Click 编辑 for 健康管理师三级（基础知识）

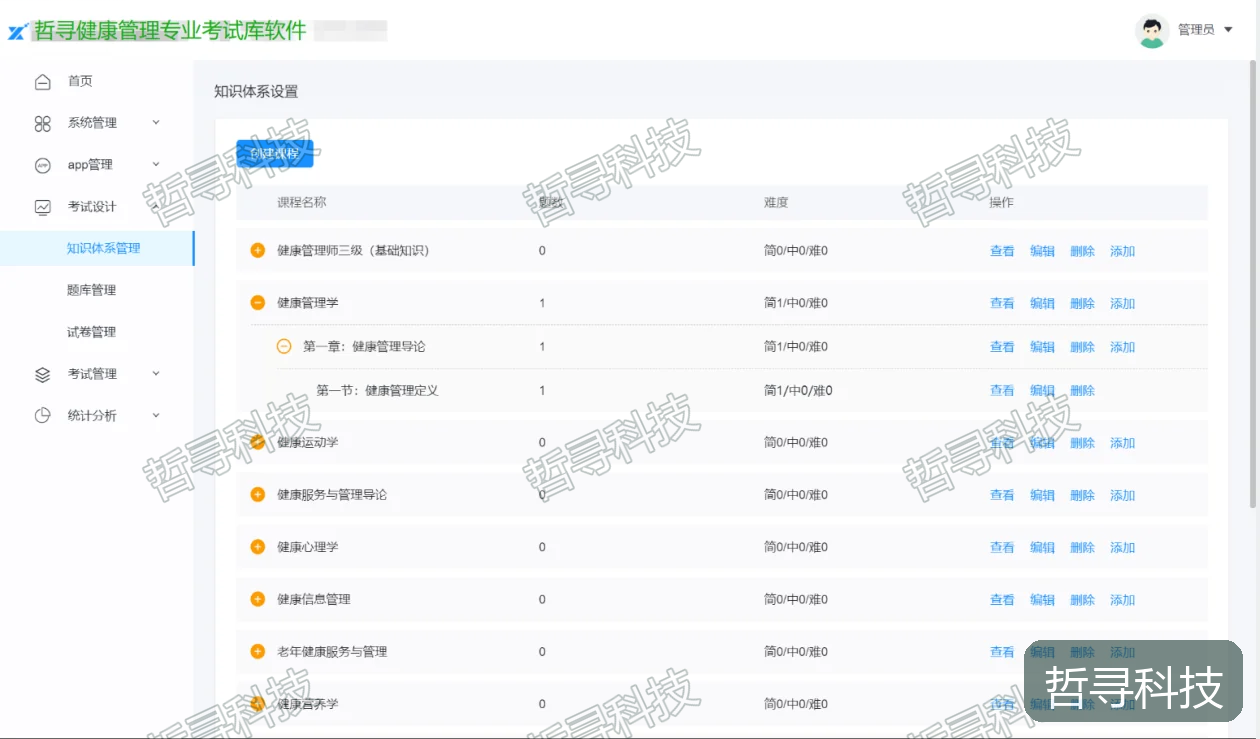1042,251
